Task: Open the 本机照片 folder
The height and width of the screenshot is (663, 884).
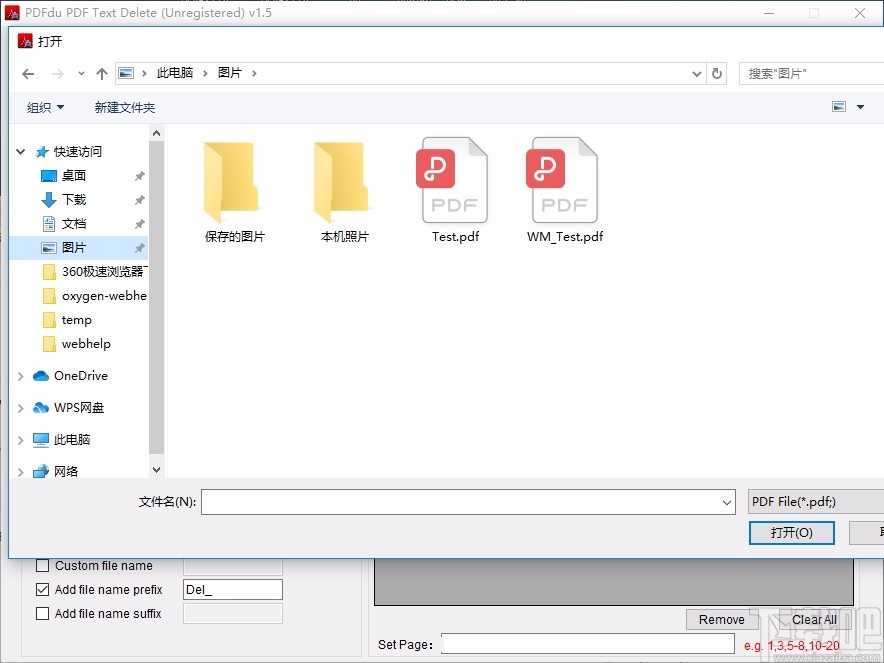Action: click(343, 180)
